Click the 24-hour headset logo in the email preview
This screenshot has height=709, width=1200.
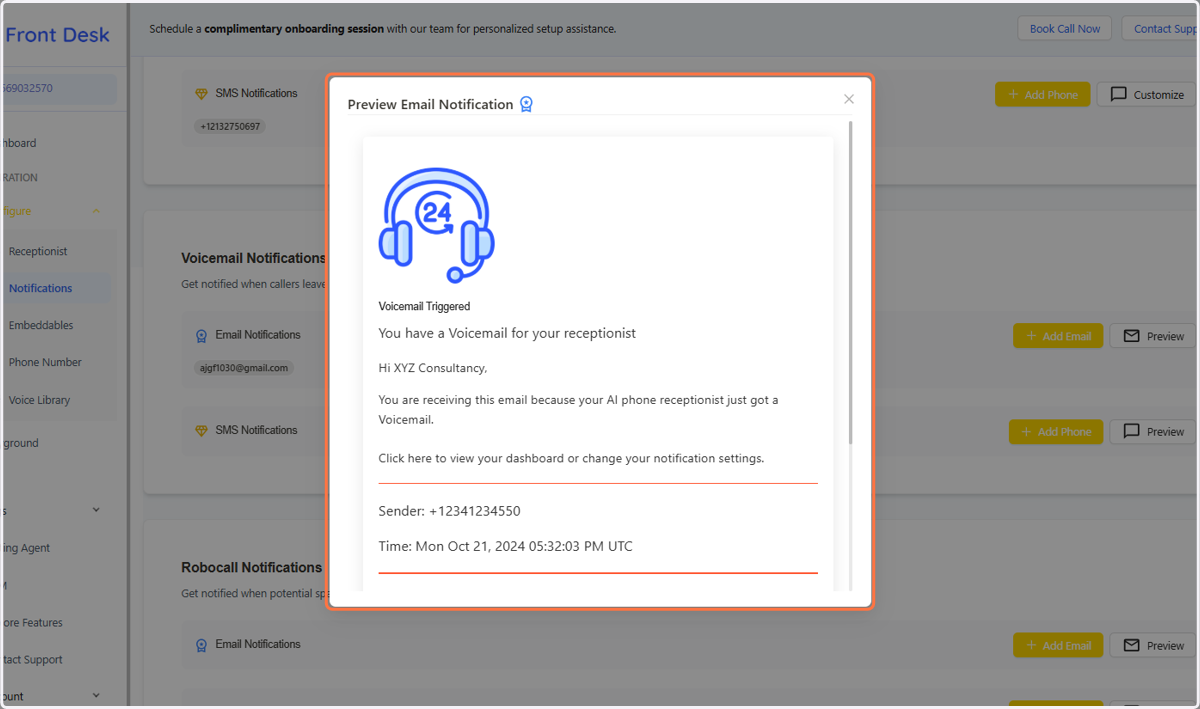coord(436,225)
